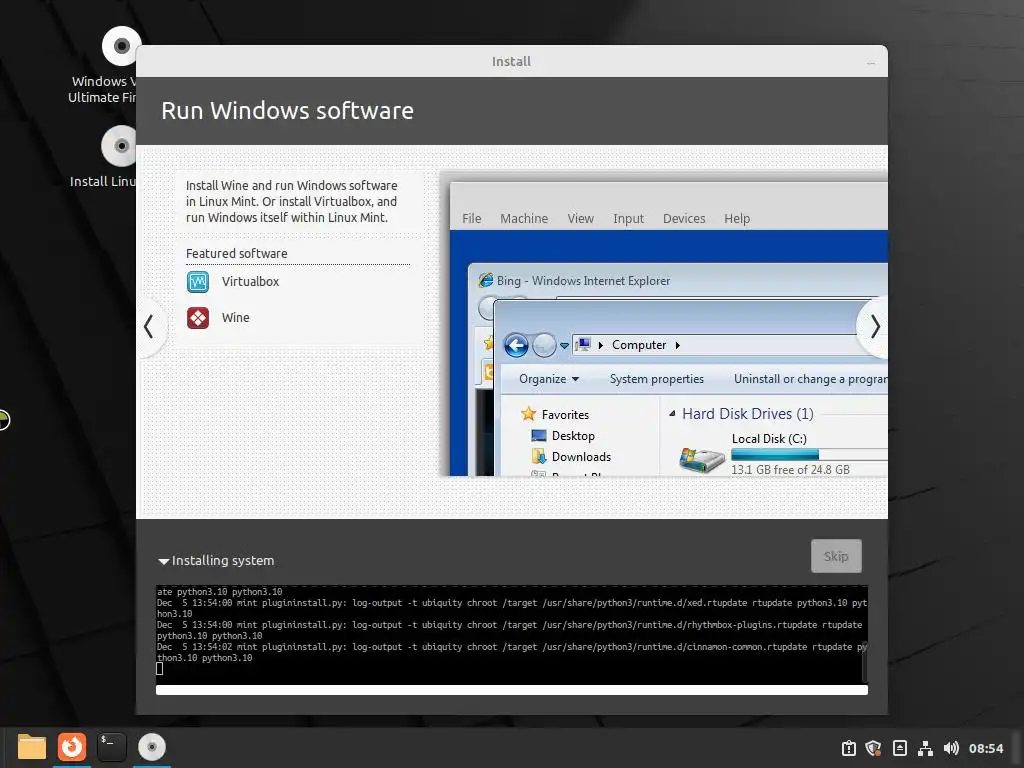Image resolution: width=1024 pixels, height=768 pixels.
Task: Go to previous slide with left arrow
Action: [x=149, y=327]
